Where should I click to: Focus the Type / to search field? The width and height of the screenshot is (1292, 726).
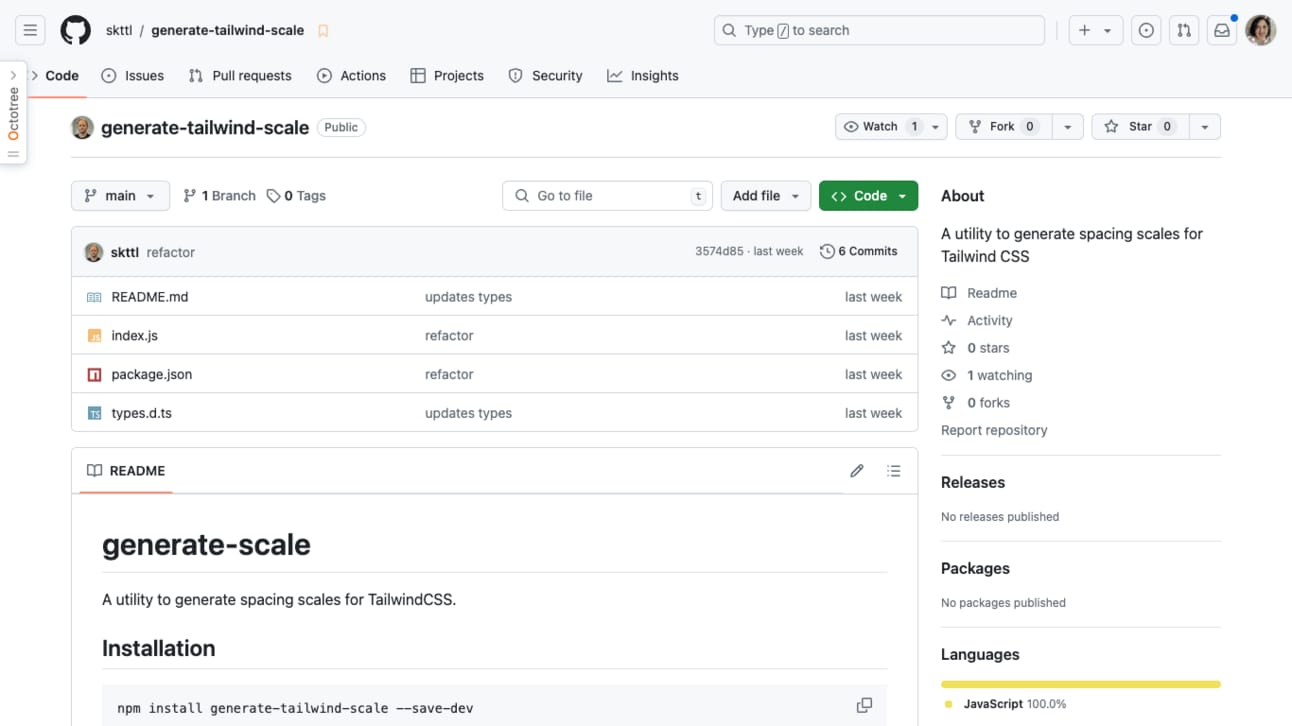[x=879, y=30]
